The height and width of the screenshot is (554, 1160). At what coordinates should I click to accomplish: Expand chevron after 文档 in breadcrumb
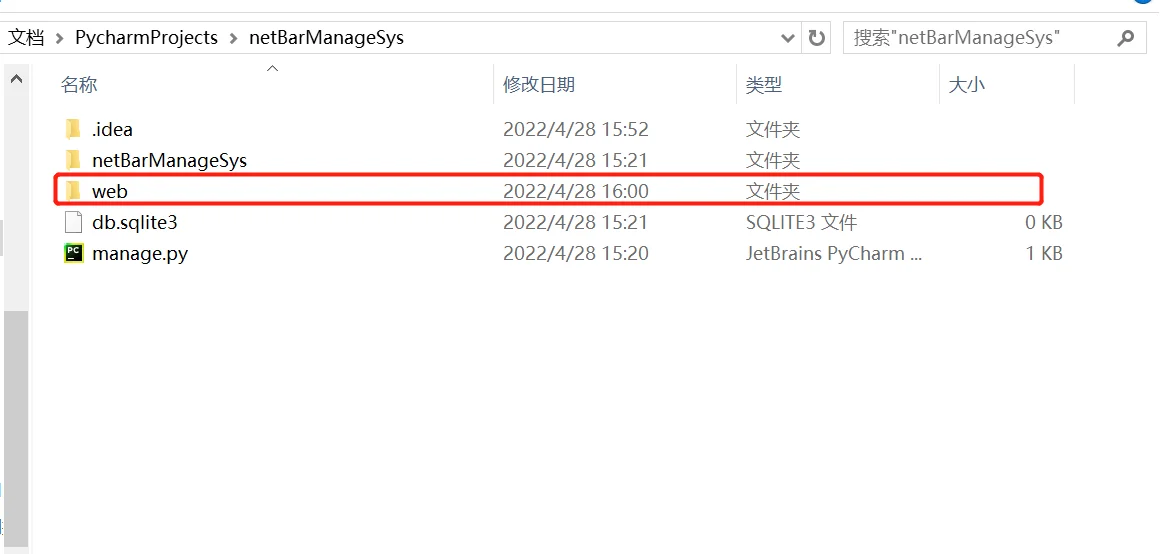click(59, 38)
